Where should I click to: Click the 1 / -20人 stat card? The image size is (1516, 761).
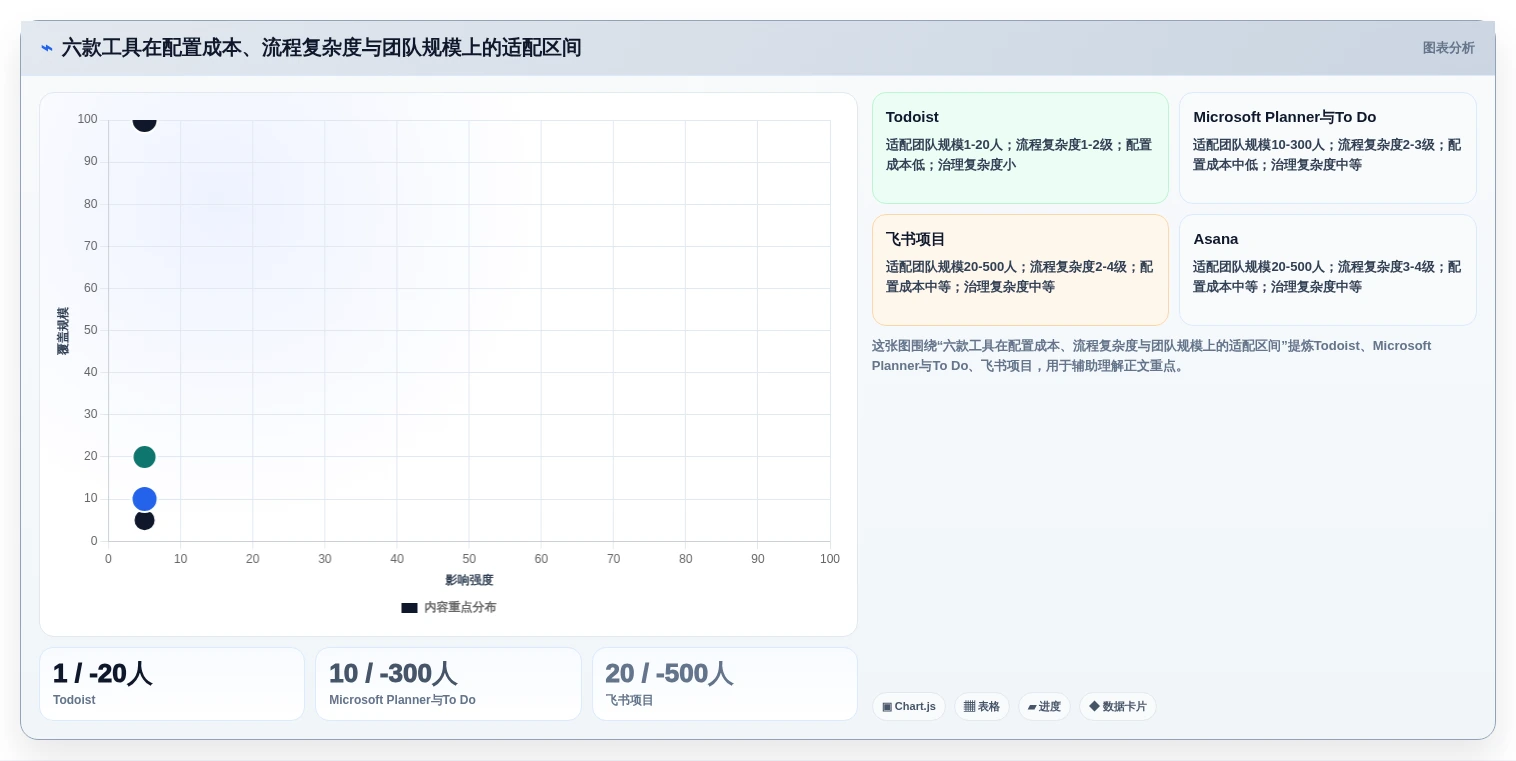coord(172,684)
